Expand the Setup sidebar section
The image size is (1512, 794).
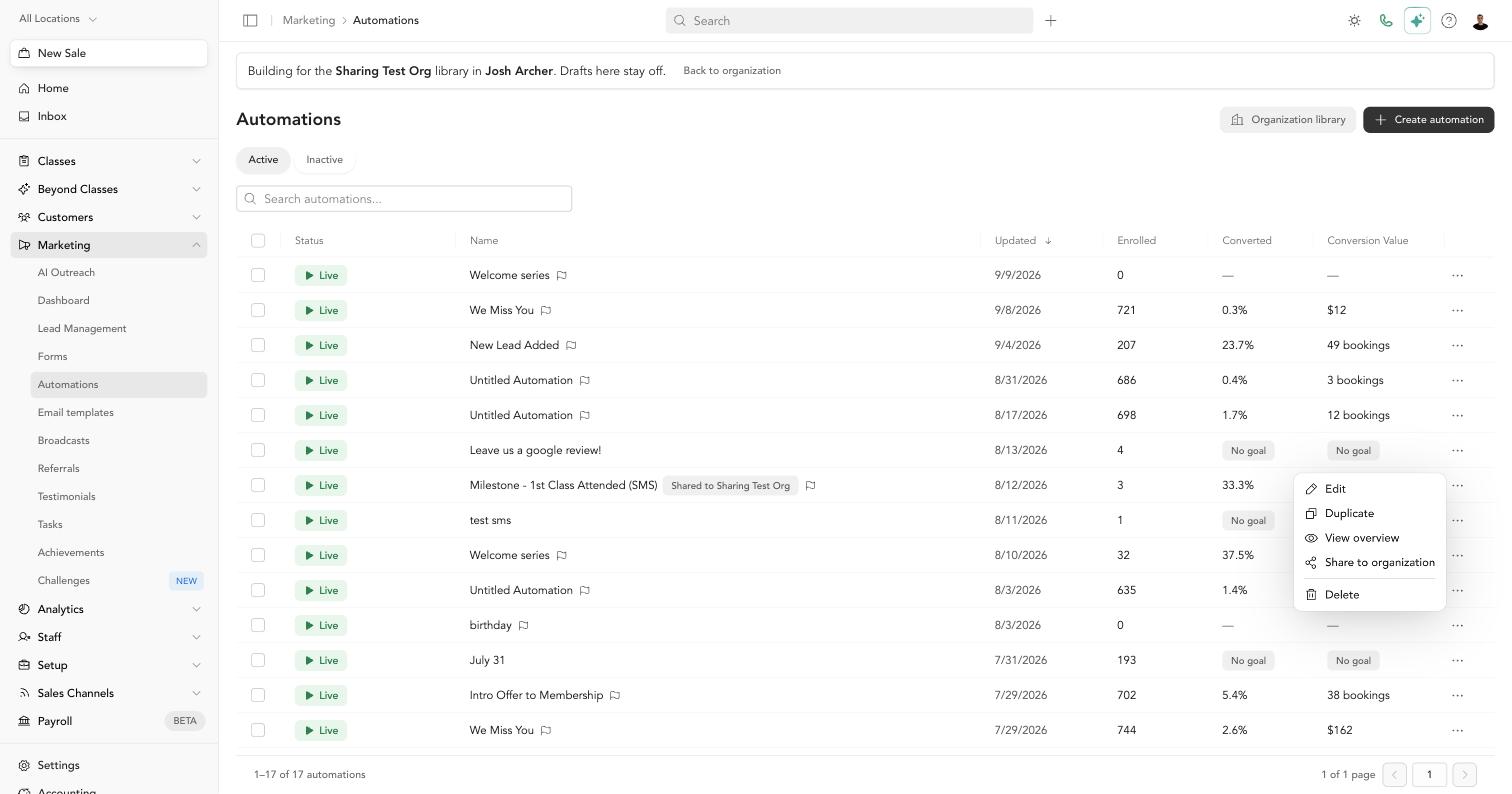click(x=109, y=665)
